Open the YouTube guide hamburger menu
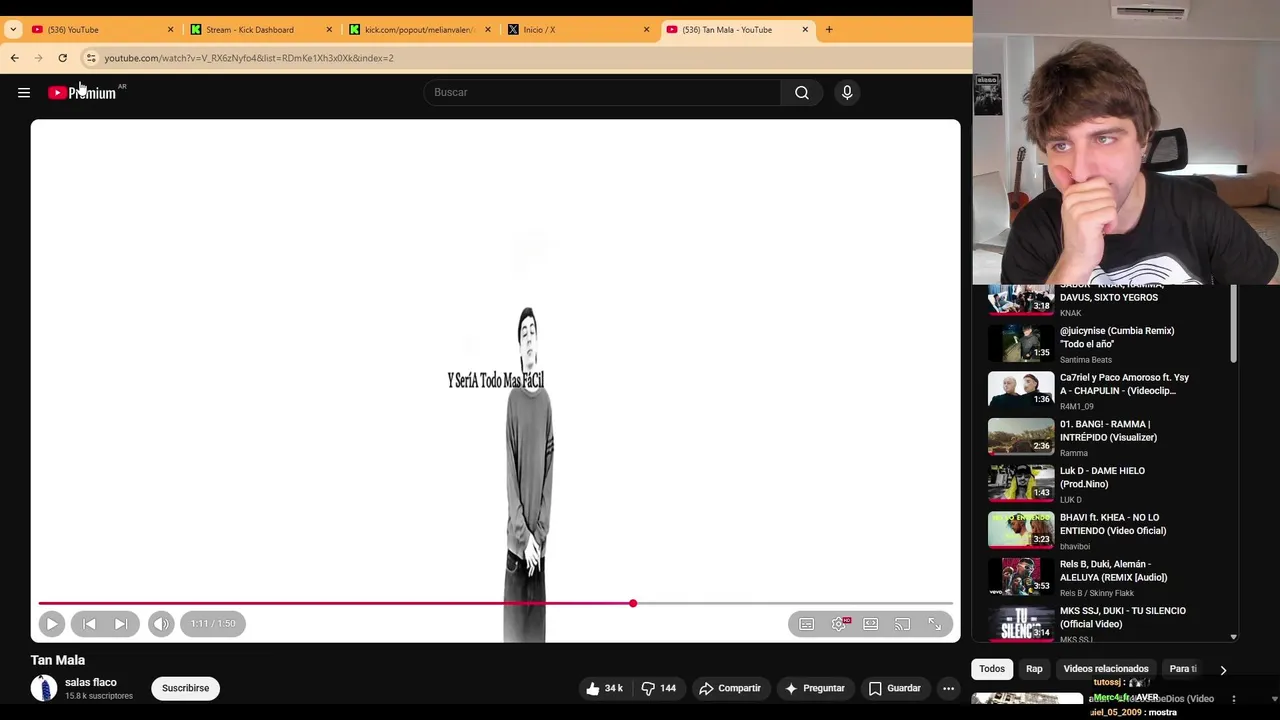 tap(24, 93)
